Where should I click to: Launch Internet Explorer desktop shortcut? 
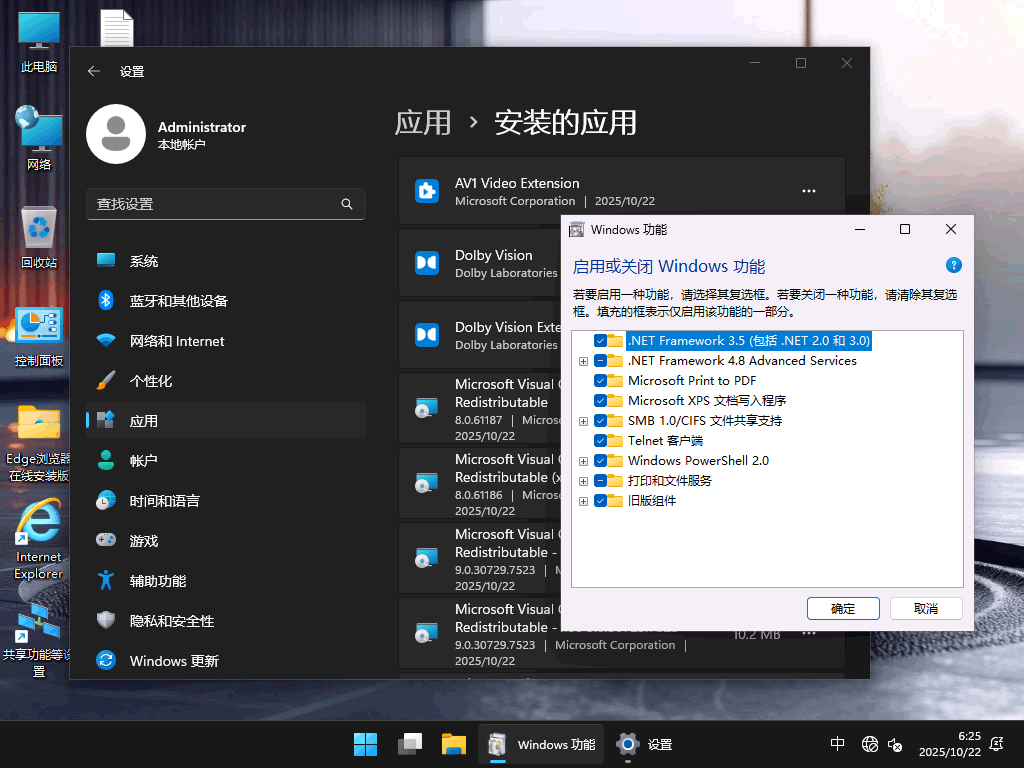(x=39, y=539)
